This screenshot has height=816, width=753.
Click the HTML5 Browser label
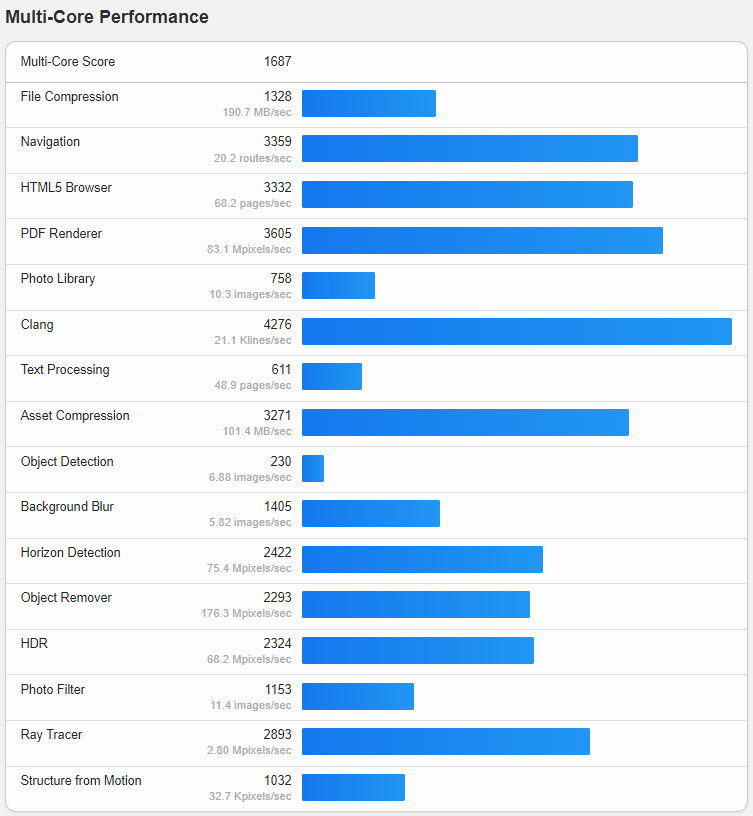click(x=66, y=187)
